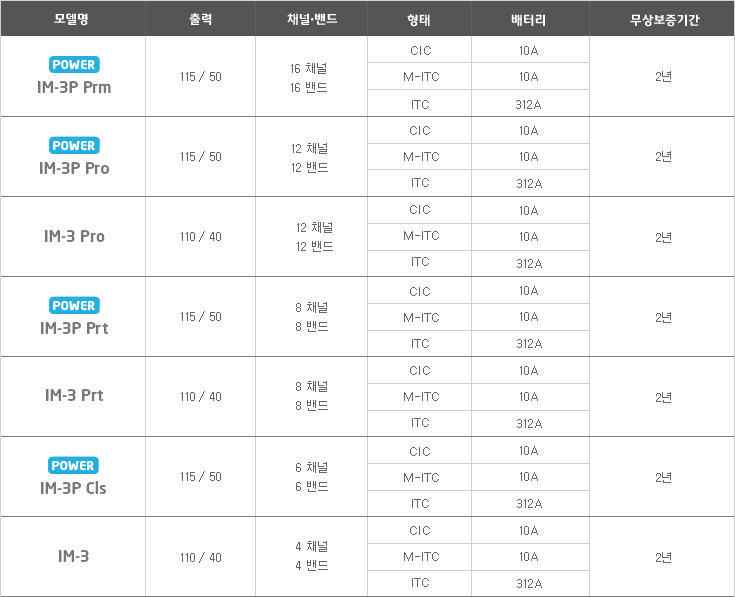Screen dimensions: 735x597
Task: Click the 무상보증기간 column header
Action: pos(662,19)
